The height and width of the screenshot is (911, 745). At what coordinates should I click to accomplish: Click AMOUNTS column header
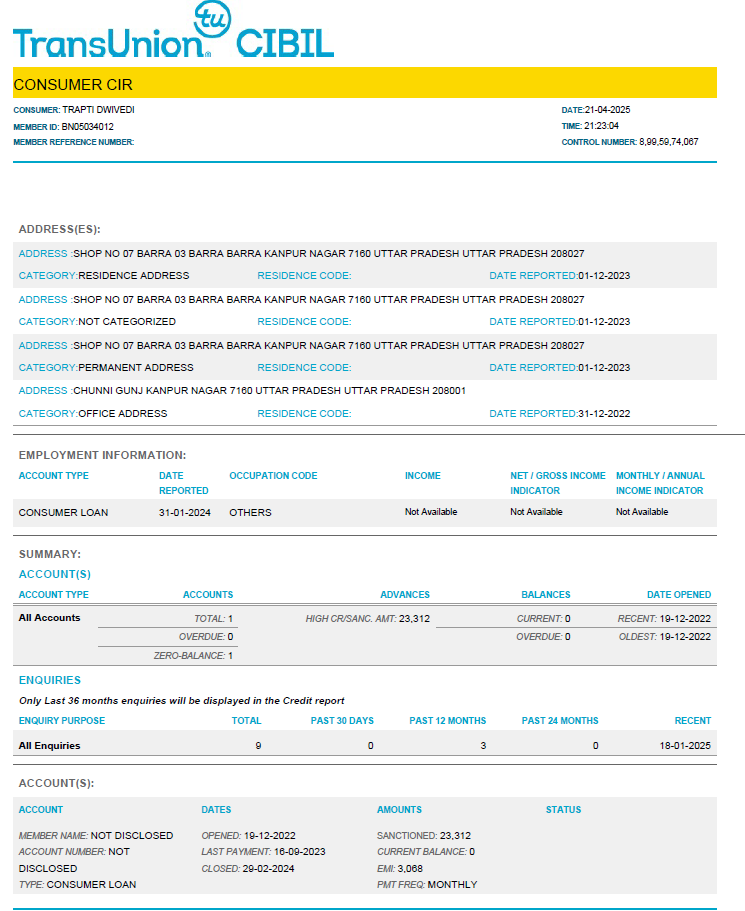(x=399, y=809)
